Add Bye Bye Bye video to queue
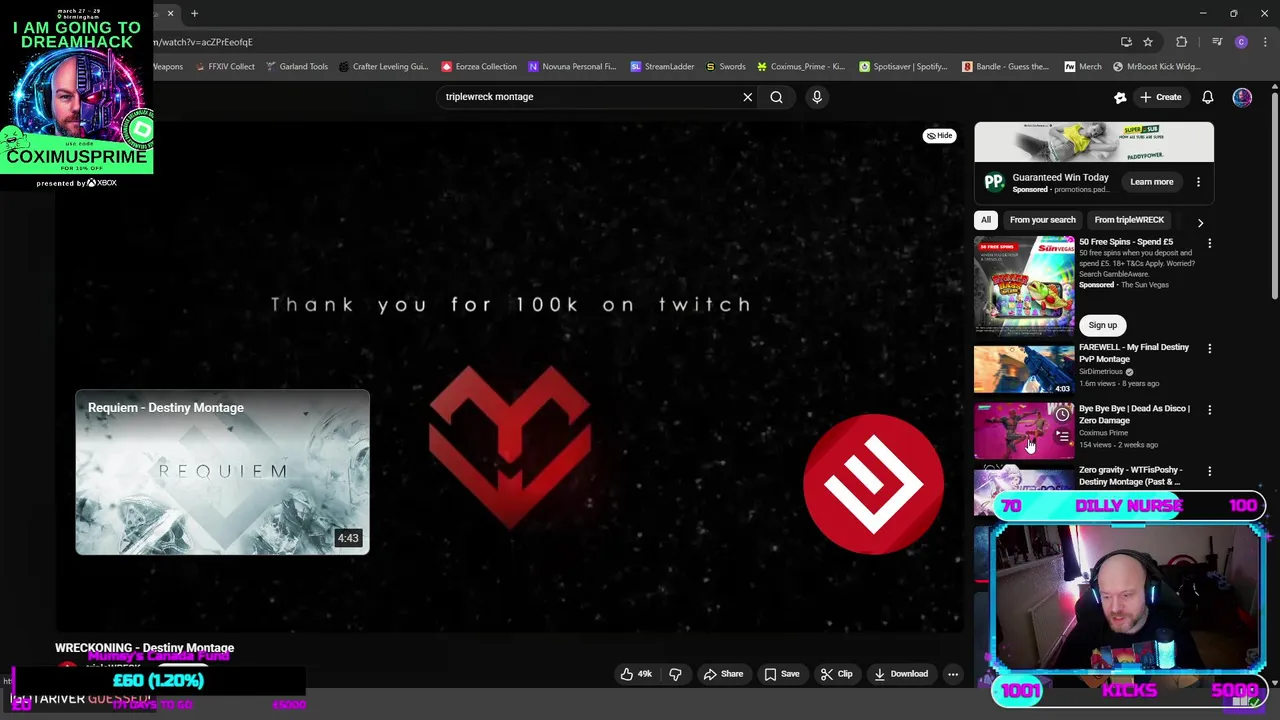1280x720 pixels. point(1062,436)
